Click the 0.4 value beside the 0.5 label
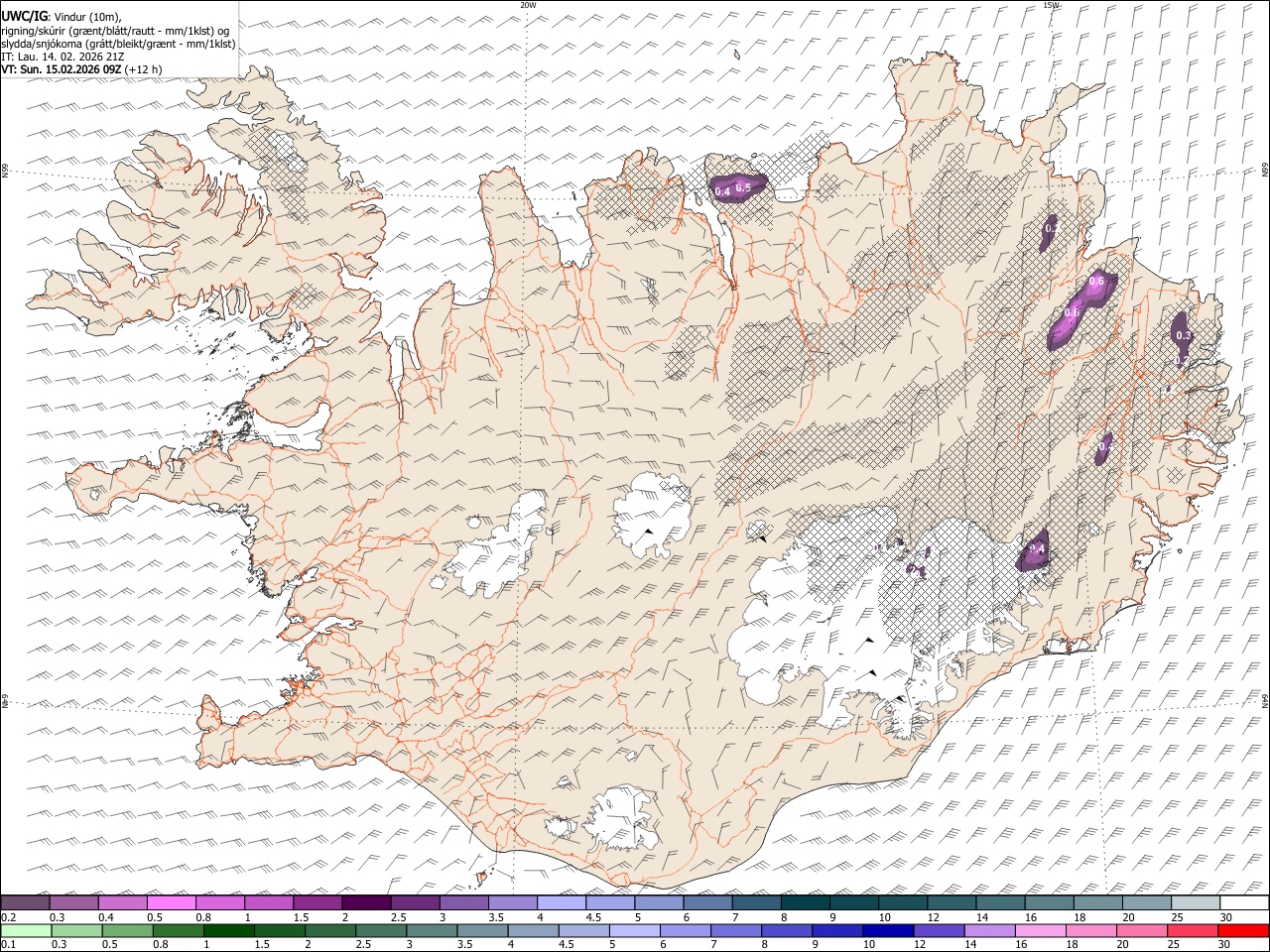 click(722, 191)
